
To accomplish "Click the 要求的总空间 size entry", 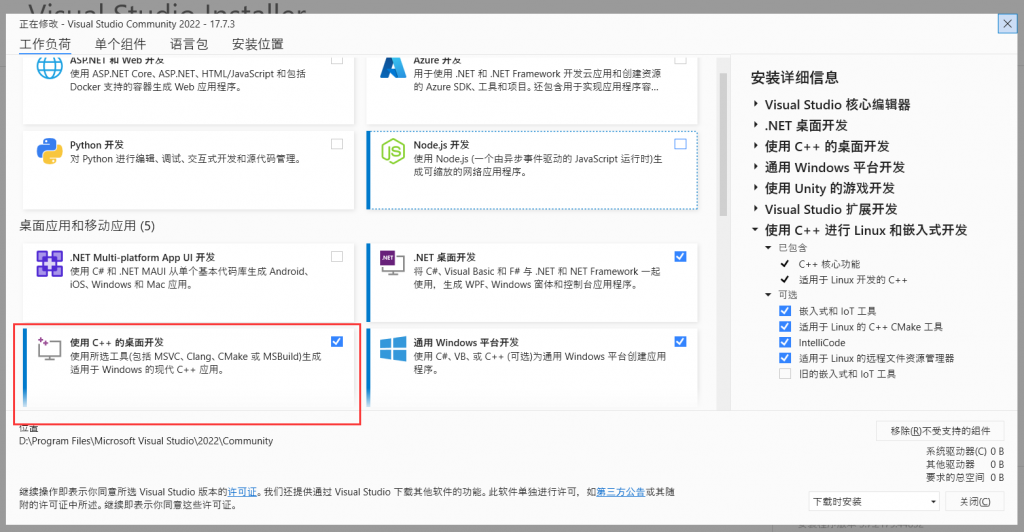I will tap(965, 477).
